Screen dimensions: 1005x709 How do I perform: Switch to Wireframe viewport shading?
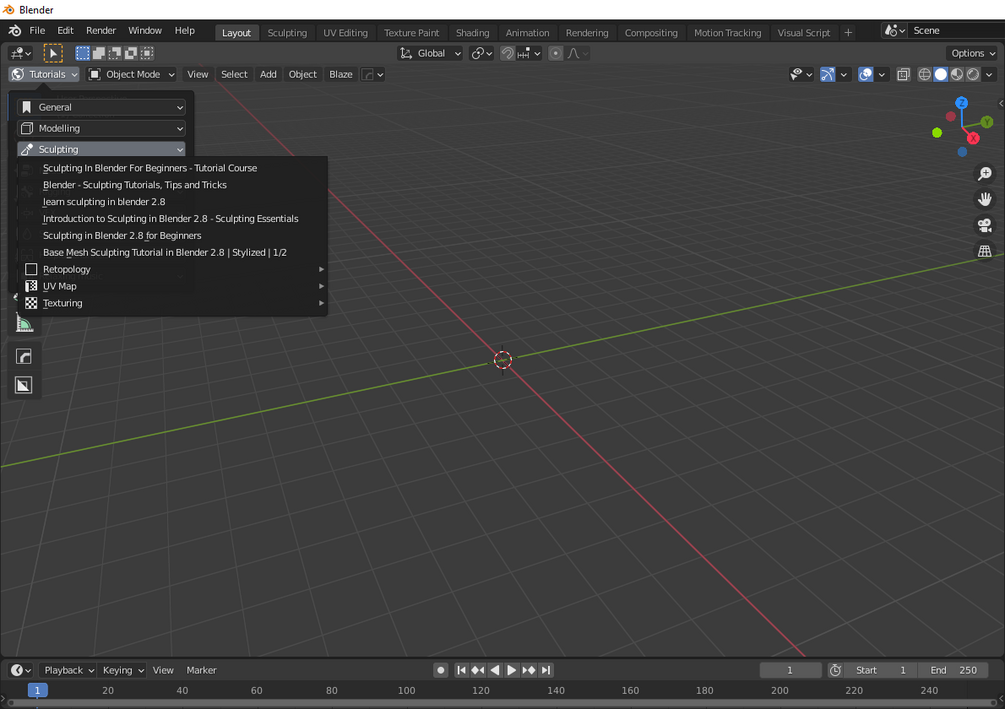click(924, 74)
